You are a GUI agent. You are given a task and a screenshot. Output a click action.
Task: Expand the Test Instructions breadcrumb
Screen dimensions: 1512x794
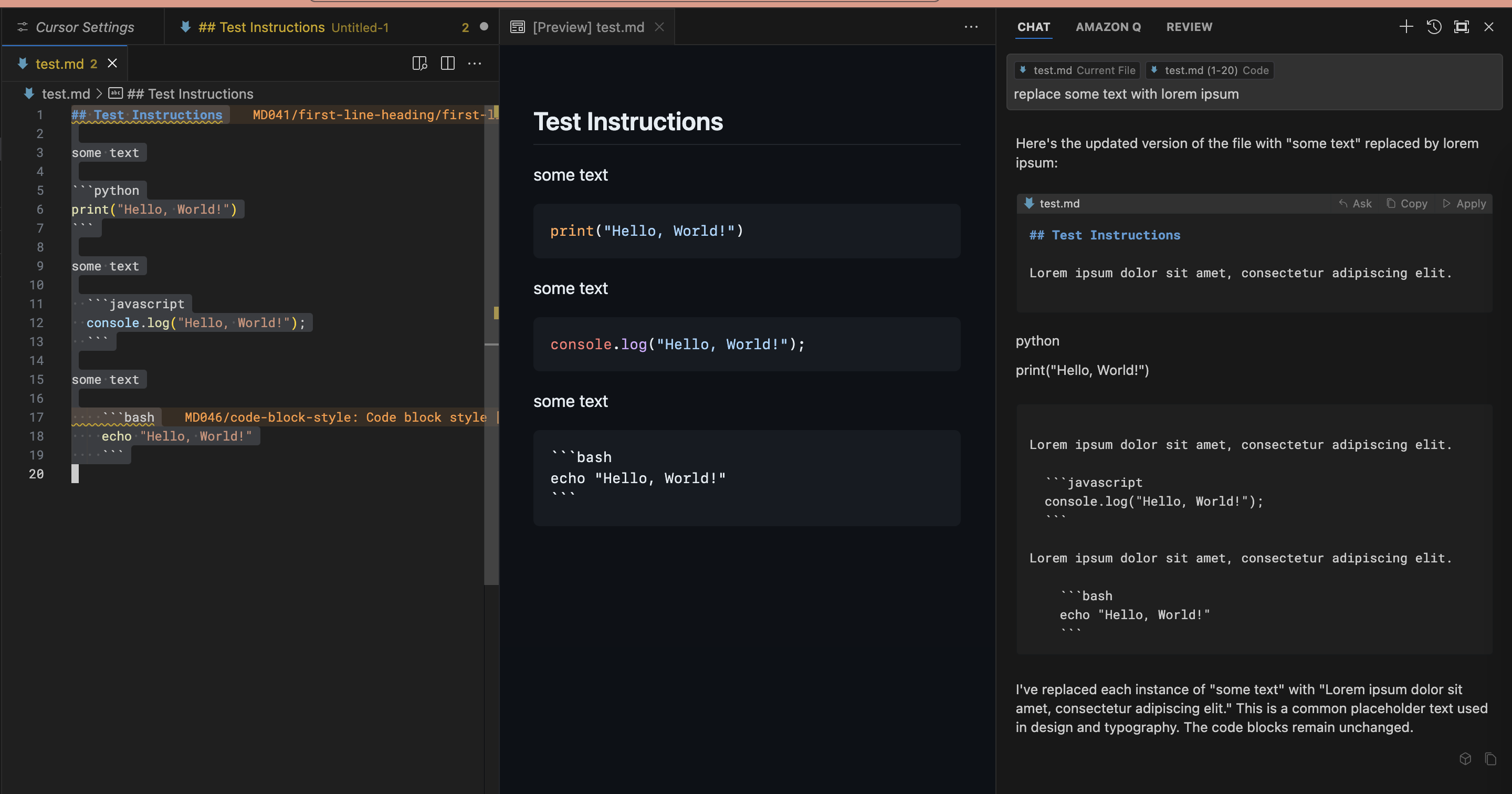(190, 93)
